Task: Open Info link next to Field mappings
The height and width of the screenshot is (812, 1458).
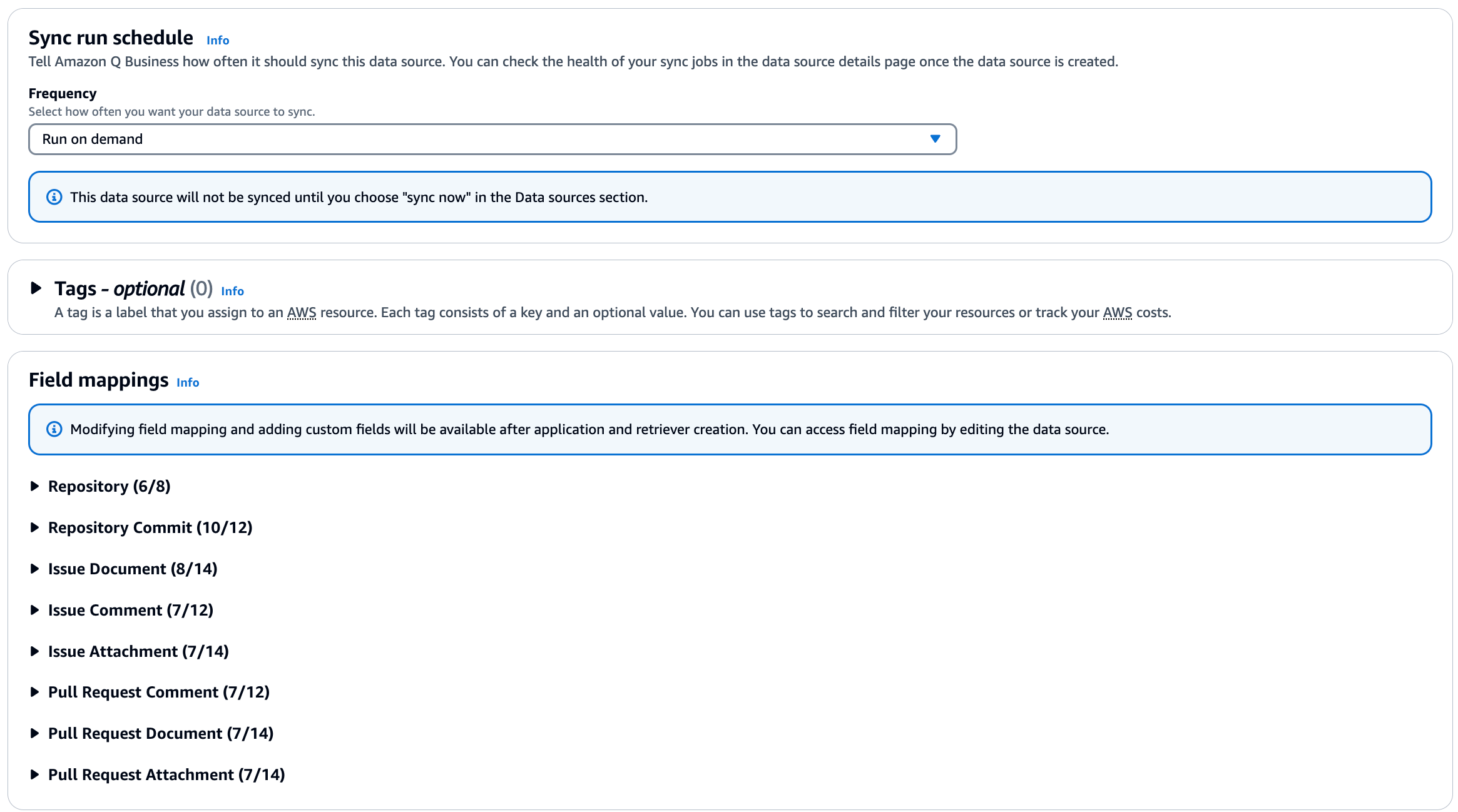Action: (x=188, y=382)
